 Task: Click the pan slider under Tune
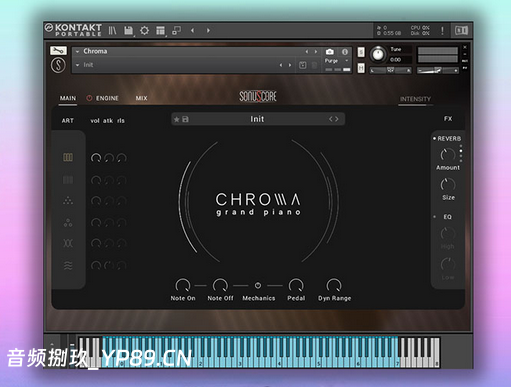[390, 70]
